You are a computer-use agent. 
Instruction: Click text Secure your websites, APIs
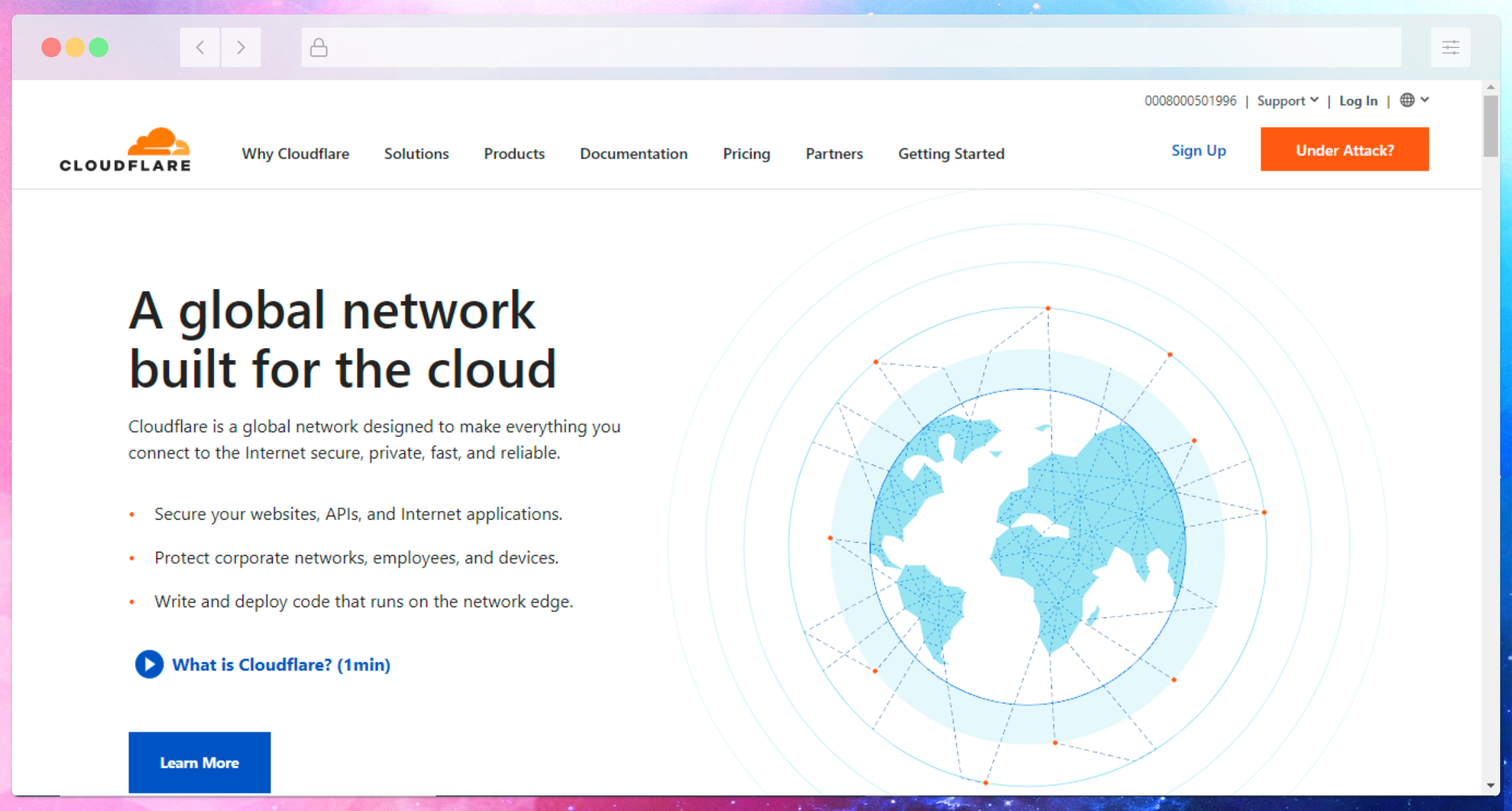click(358, 514)
